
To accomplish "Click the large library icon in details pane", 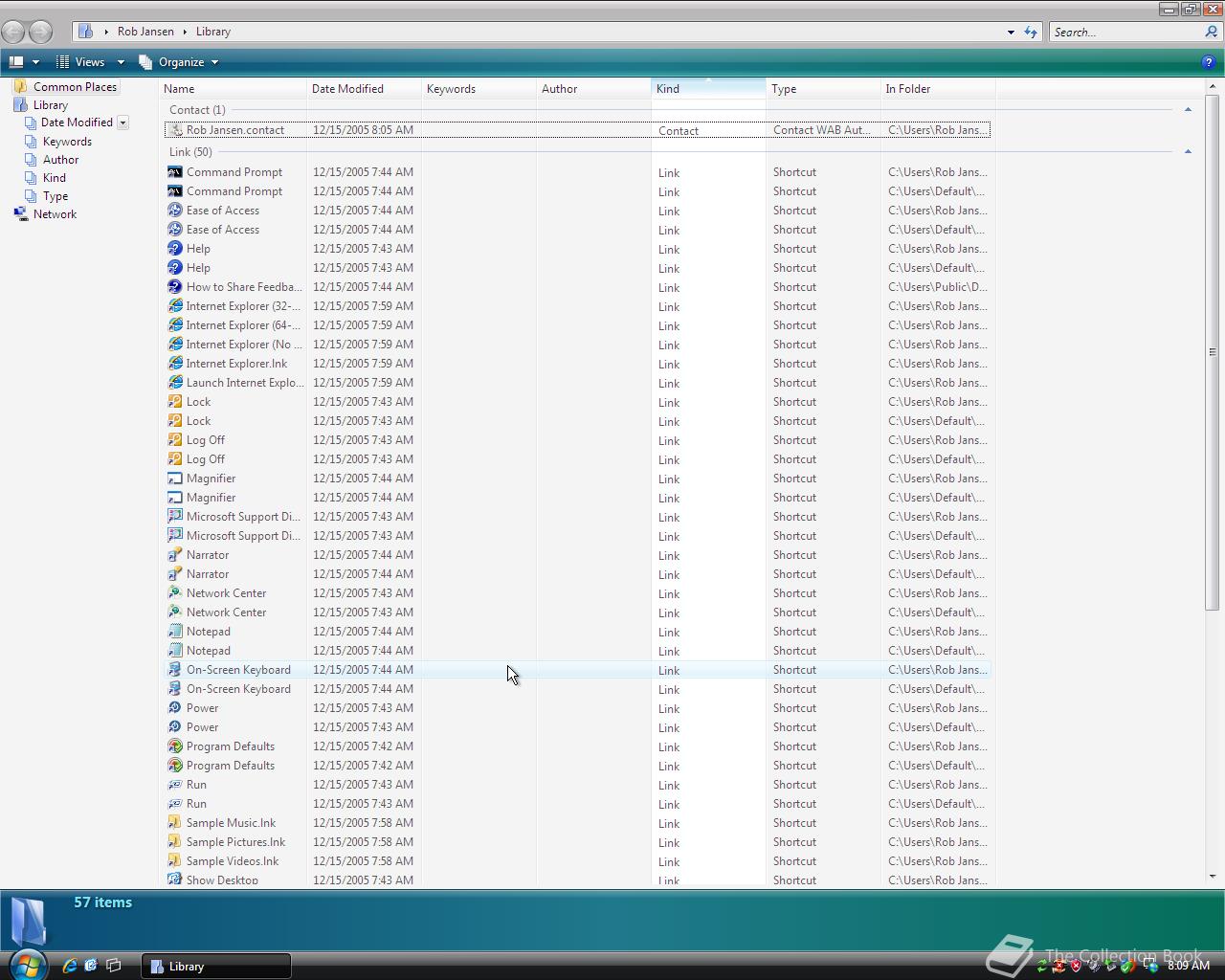I will [29, 921].
